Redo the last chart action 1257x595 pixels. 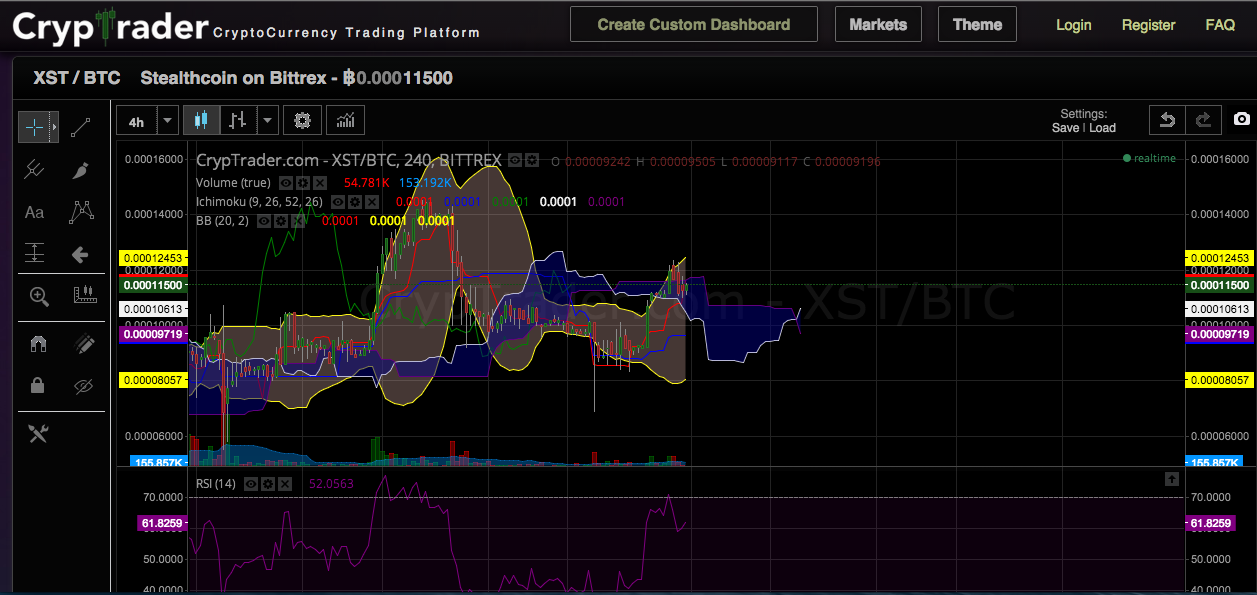point(1203,120)
